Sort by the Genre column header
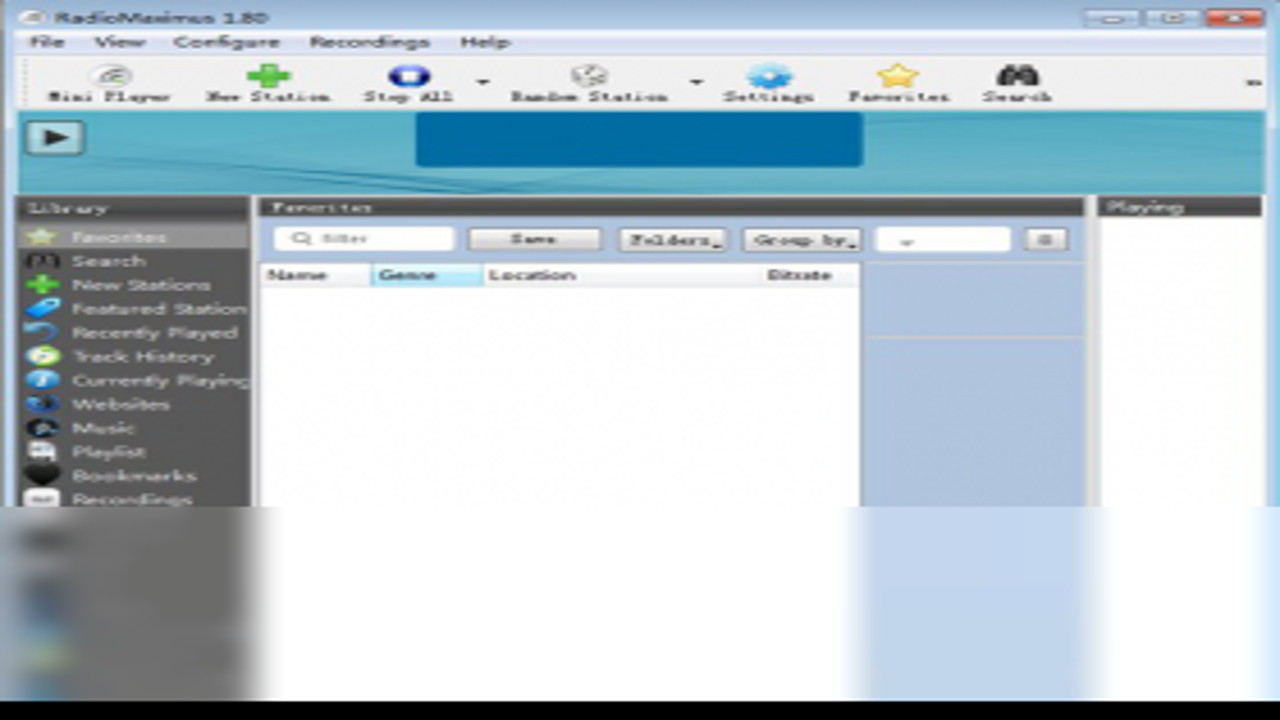This screenshot has height=720, width=1280. 428,275
